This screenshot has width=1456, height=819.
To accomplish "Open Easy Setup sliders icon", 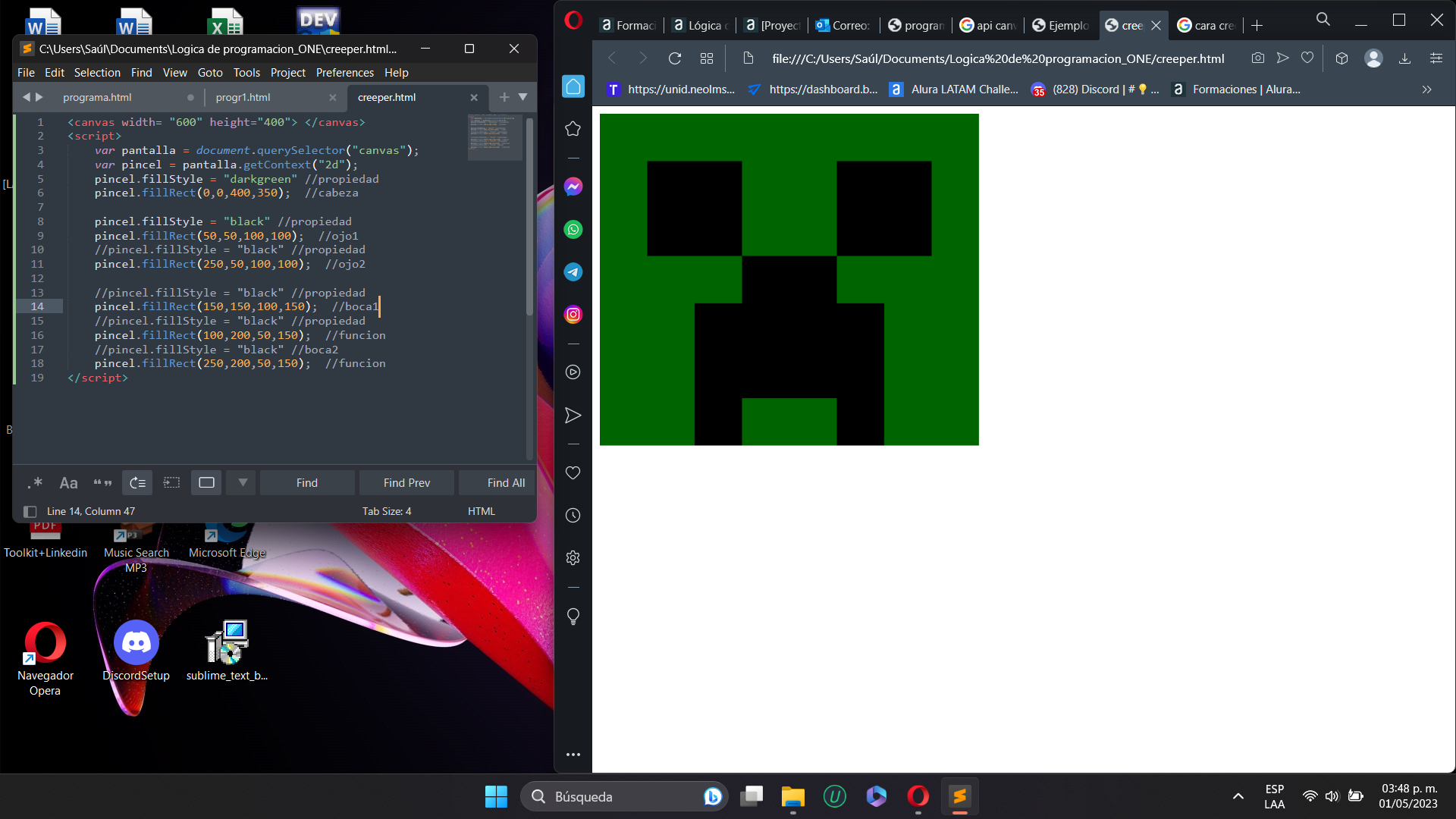I will [1436, 58].
